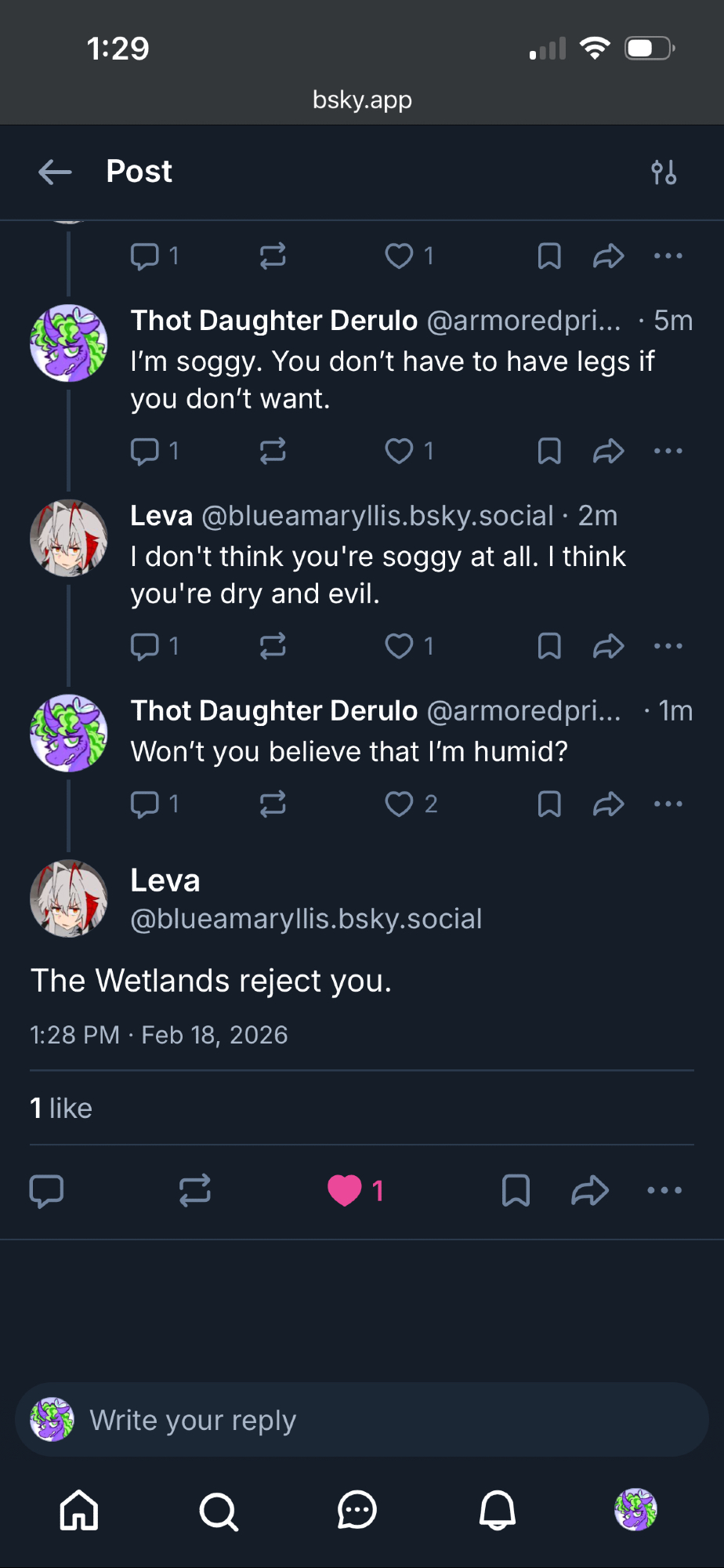Bookmark the "The Wetlands reject you" post
The image size is (724, 1568).
point(516,1190)
